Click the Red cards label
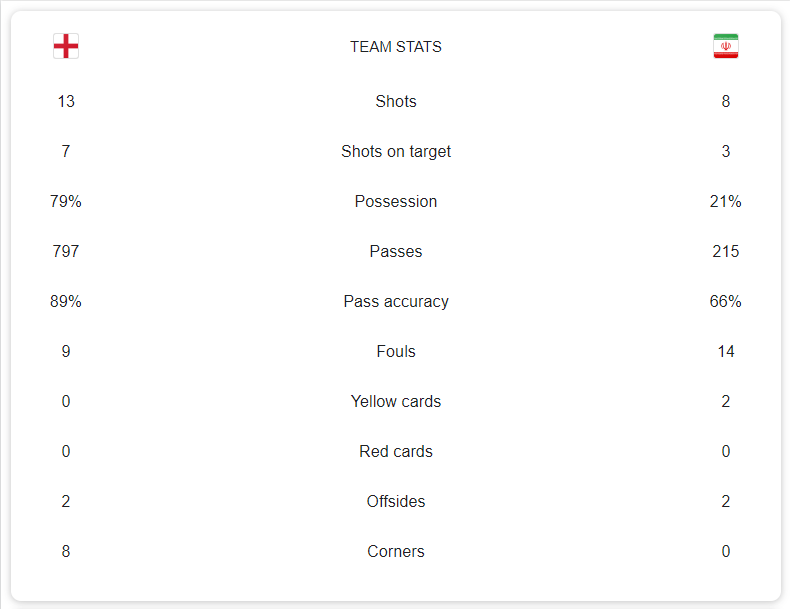 [396, 451]
